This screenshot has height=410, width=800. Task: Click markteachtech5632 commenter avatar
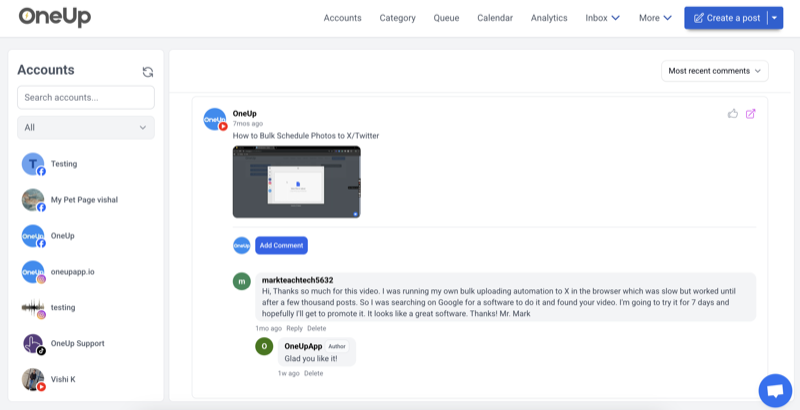(x=242, y=281)
